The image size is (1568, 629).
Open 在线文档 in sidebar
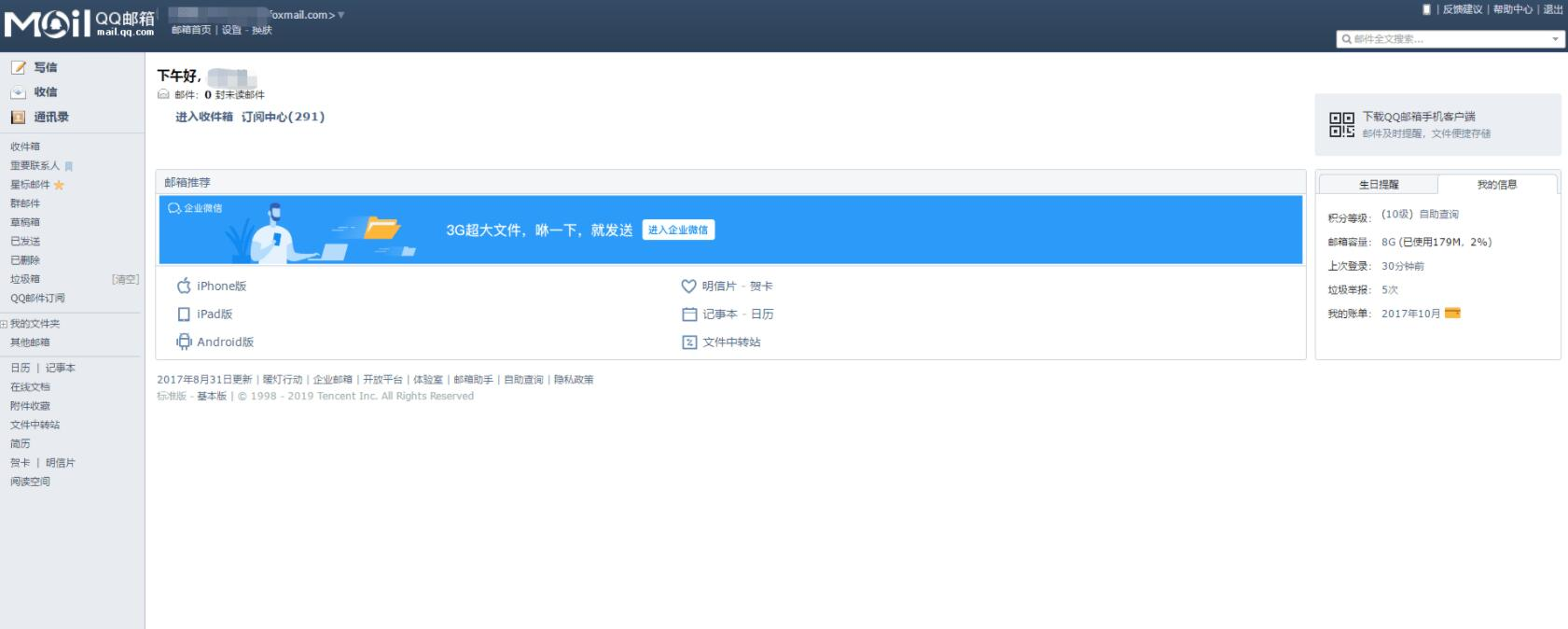click(30, 387)
